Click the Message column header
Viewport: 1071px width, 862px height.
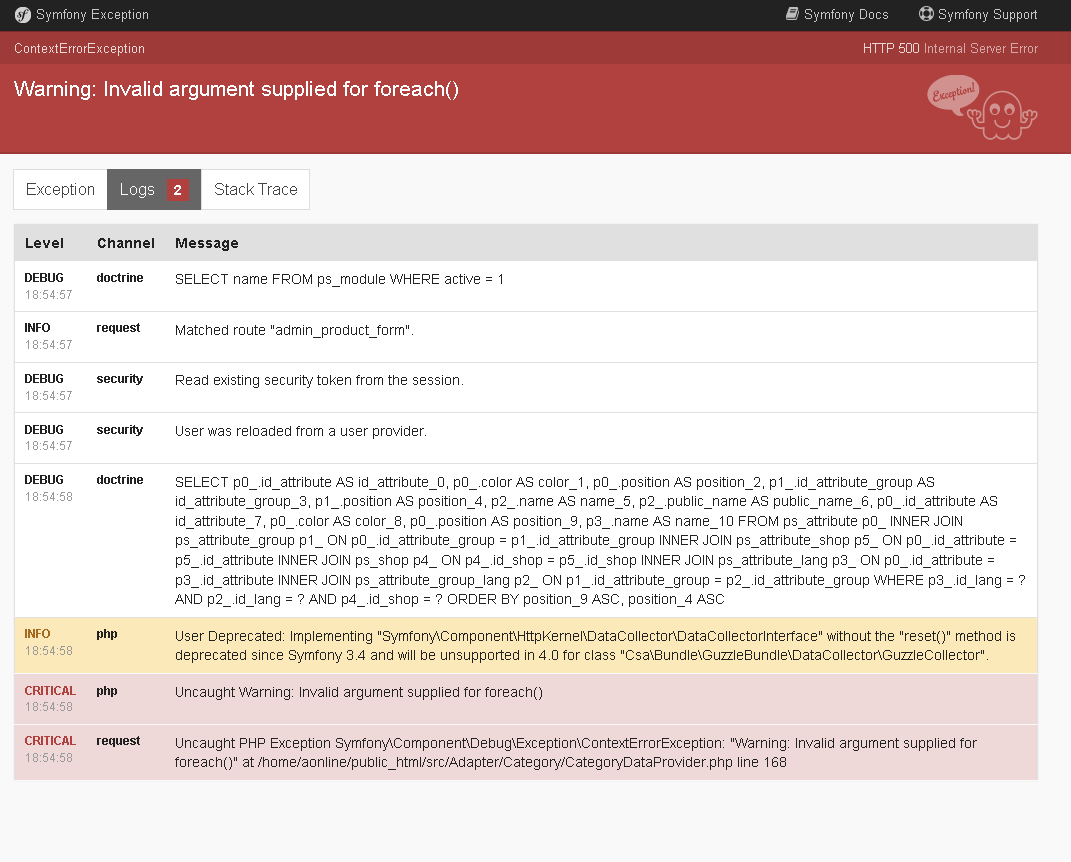click(207, 243)
